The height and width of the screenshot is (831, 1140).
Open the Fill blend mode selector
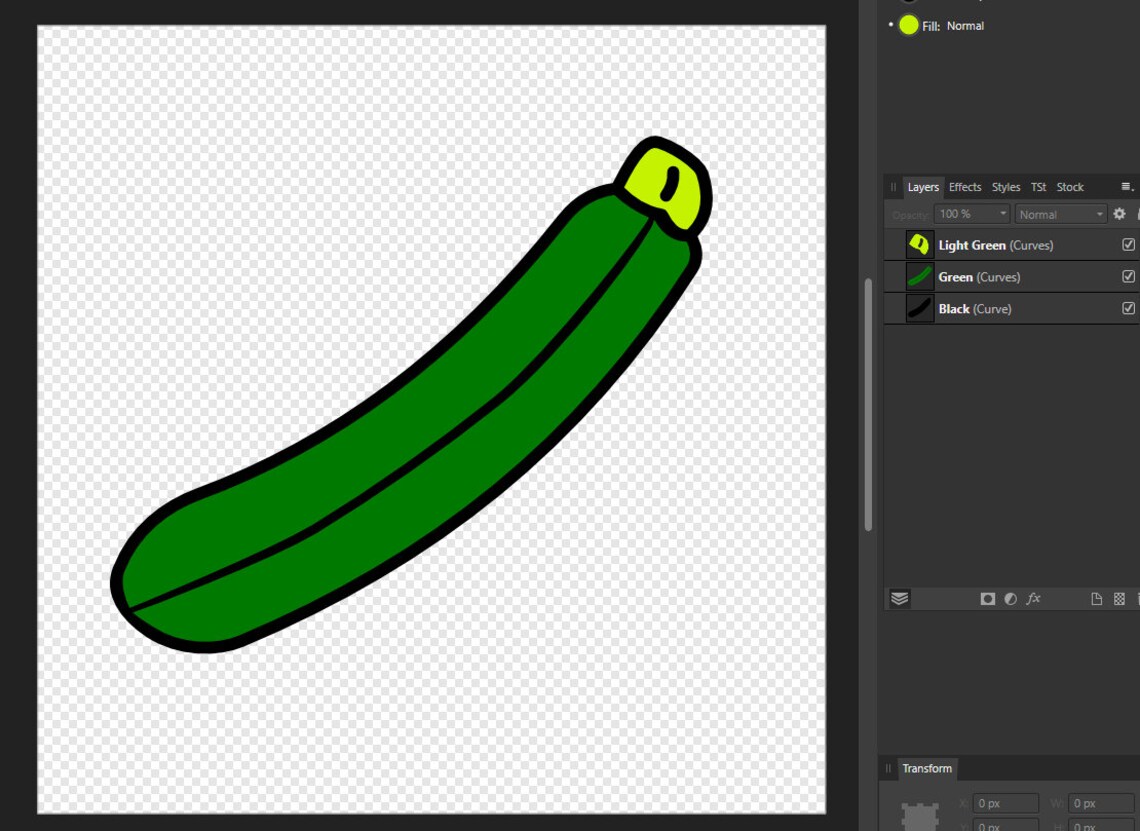tap(966, 26)
